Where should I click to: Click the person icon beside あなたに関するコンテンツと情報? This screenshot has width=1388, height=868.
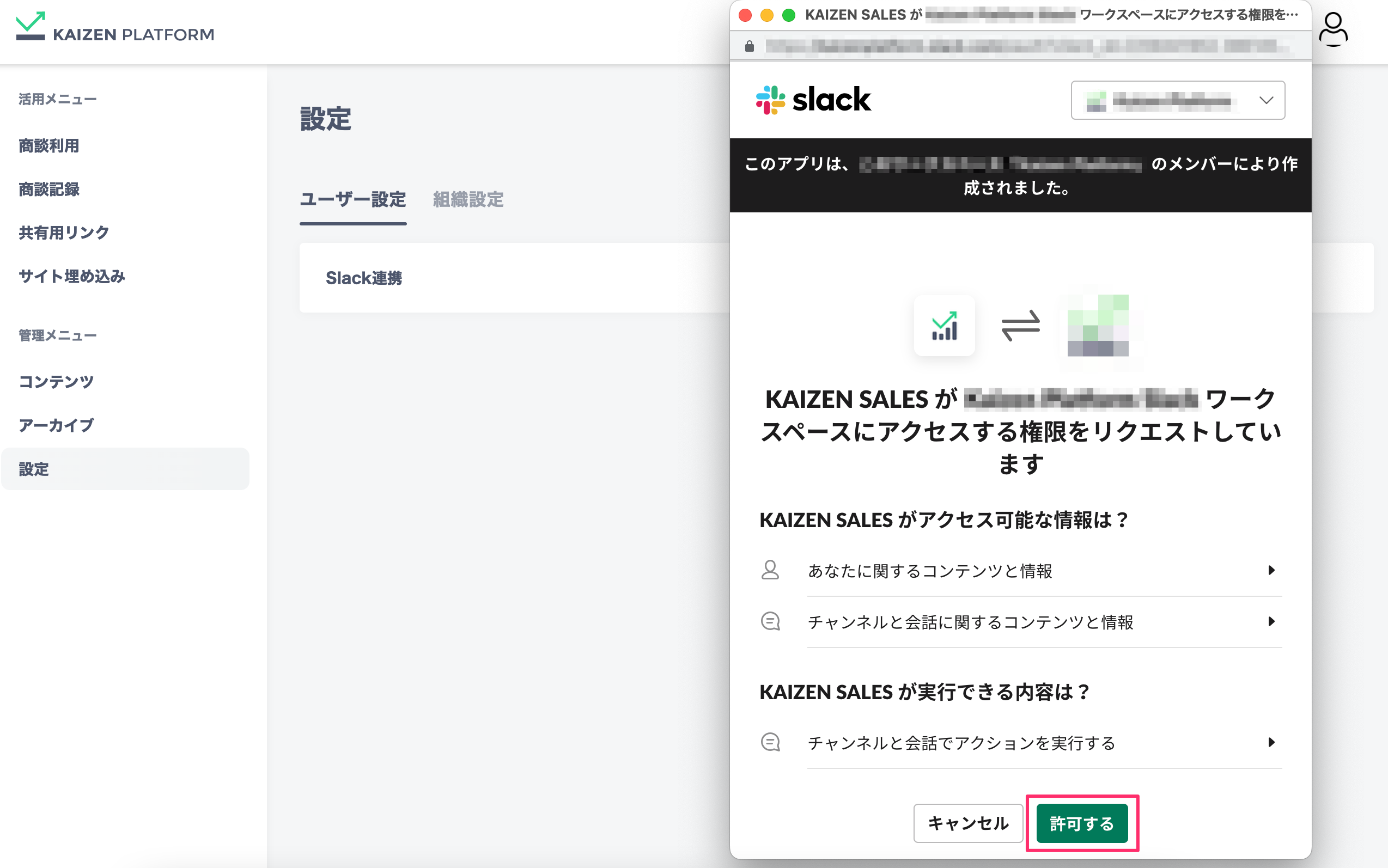770,570
